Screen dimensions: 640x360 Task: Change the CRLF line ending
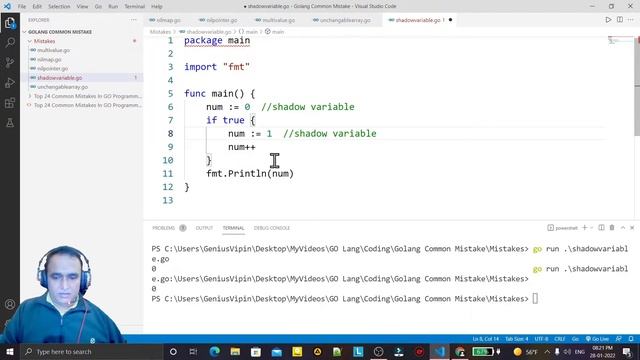pos(560,339)
